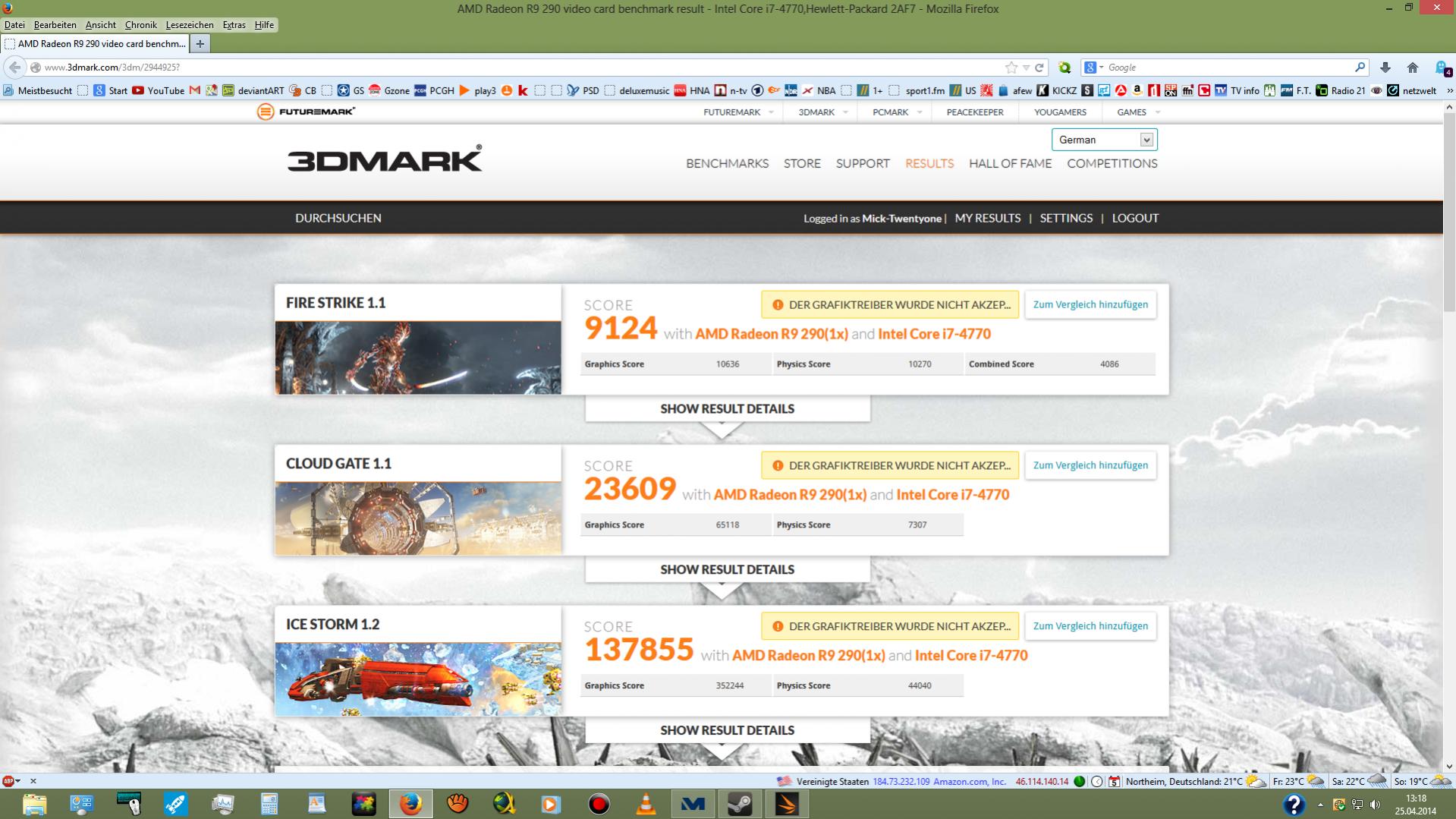Click the Firefox taskbar icon
1456x819 pixels.
coord(410,804)
